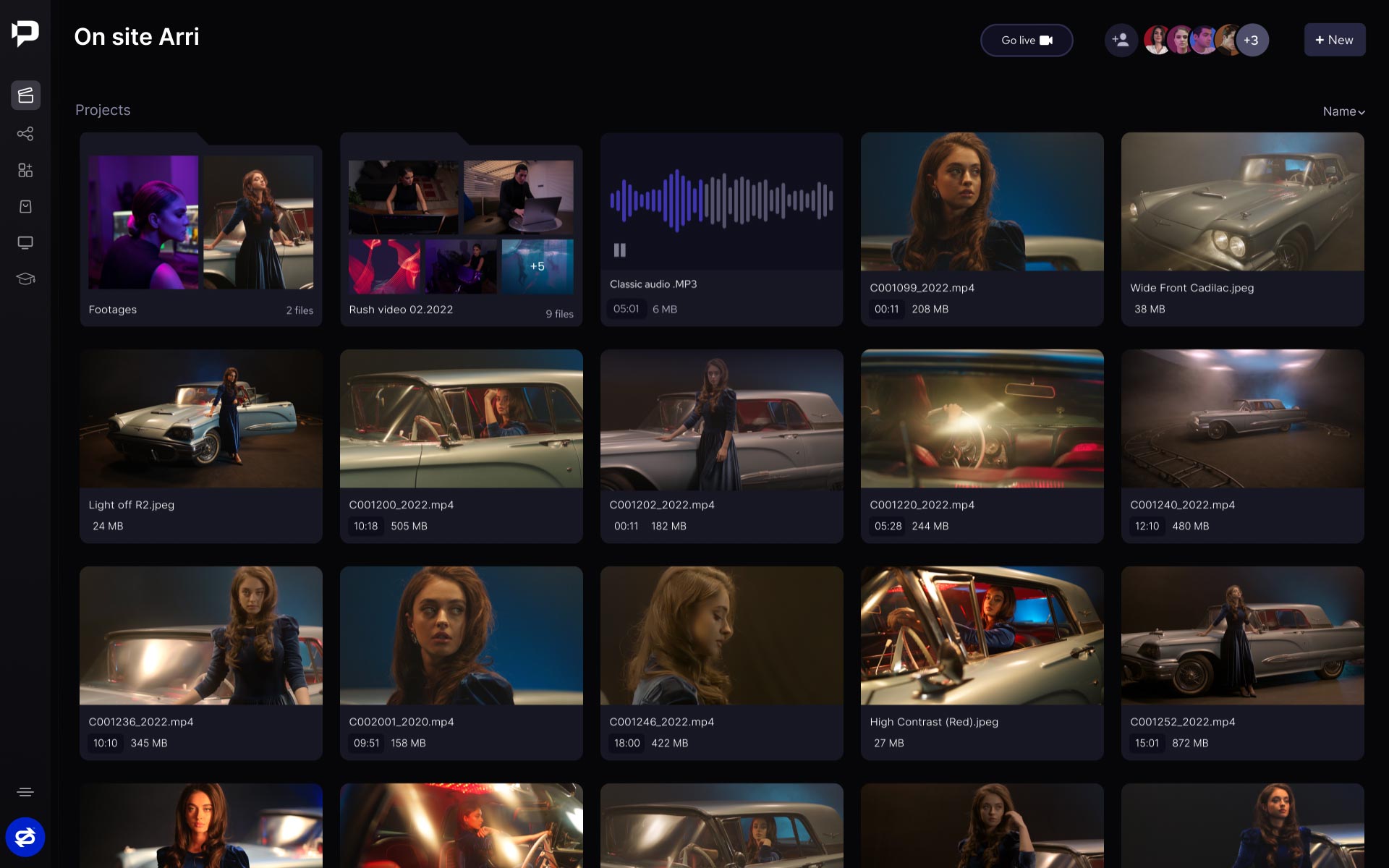Click the Classic audio .MP3 filename
Viewport: 1389px width, 868px height.
[653, 284]
